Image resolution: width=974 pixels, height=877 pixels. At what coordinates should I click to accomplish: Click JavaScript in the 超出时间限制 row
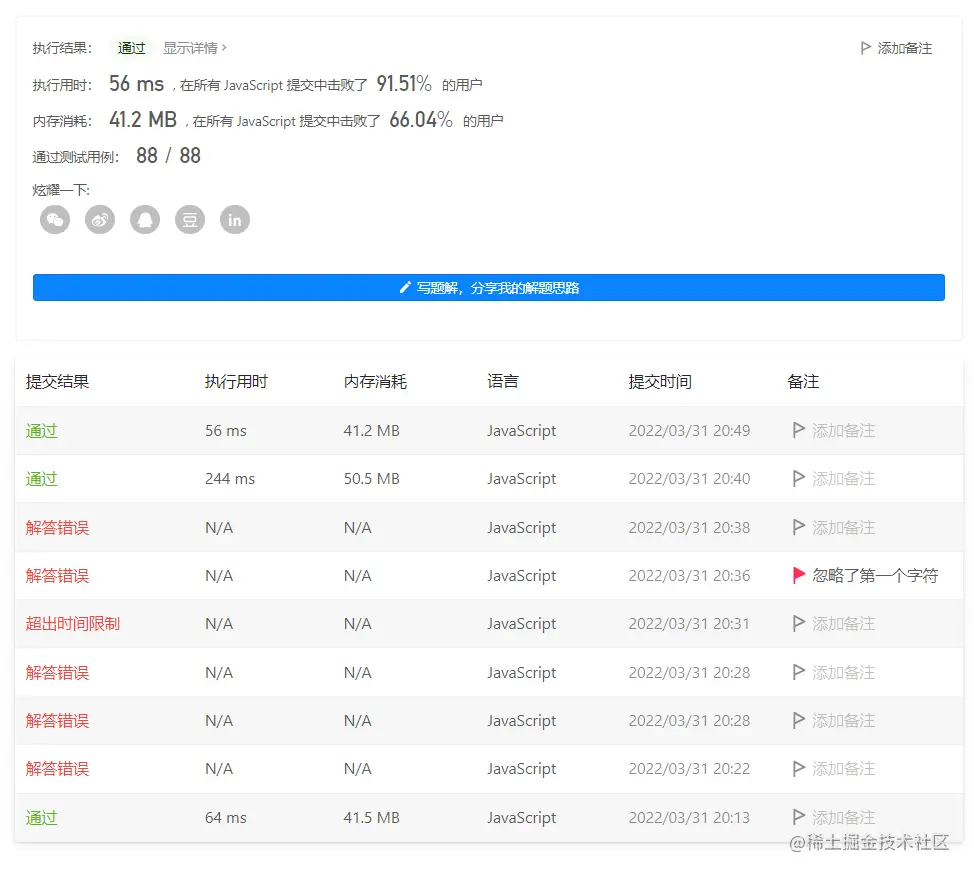coord(521,624)
